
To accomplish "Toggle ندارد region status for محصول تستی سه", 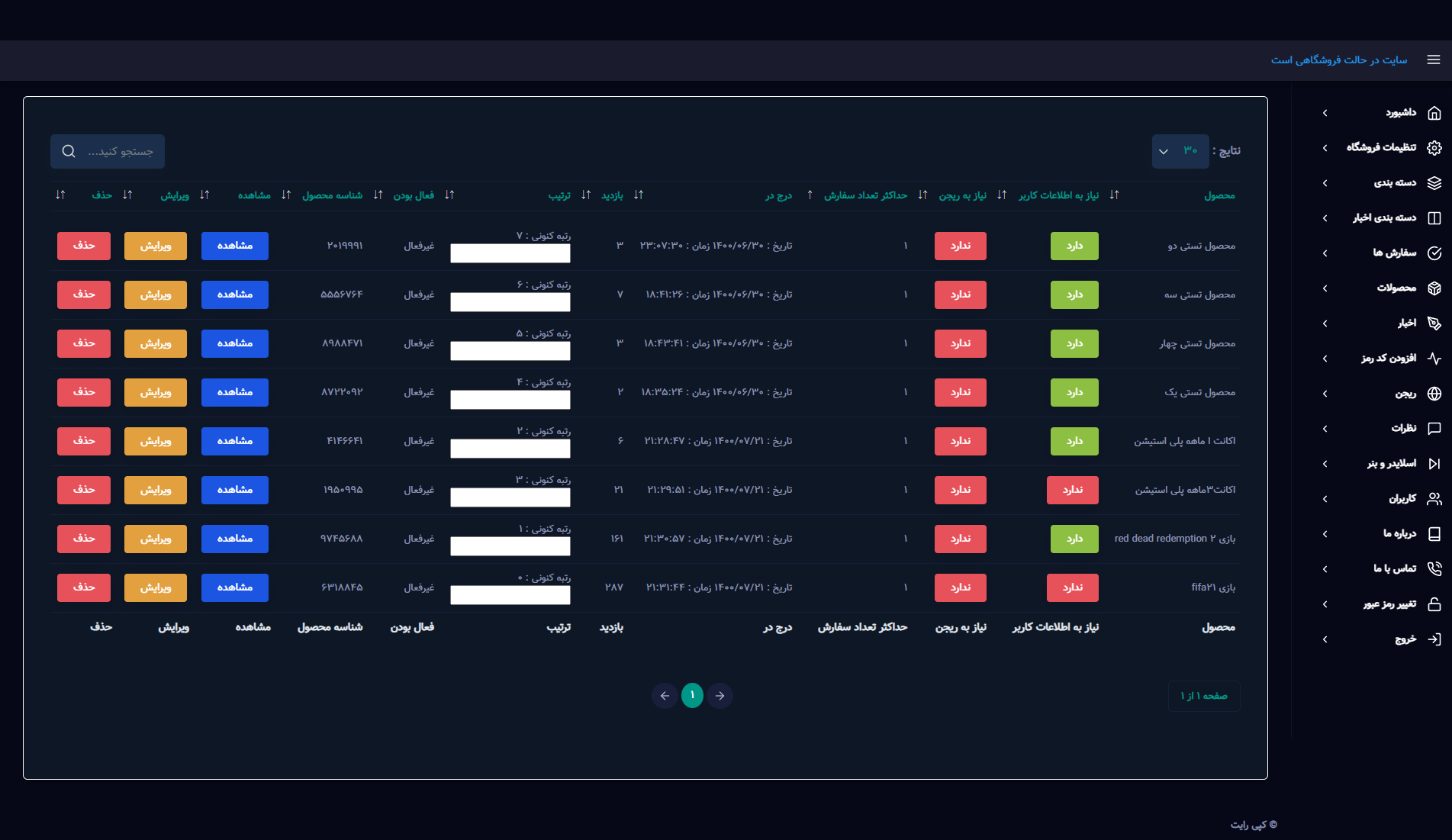I will point(960,294).
